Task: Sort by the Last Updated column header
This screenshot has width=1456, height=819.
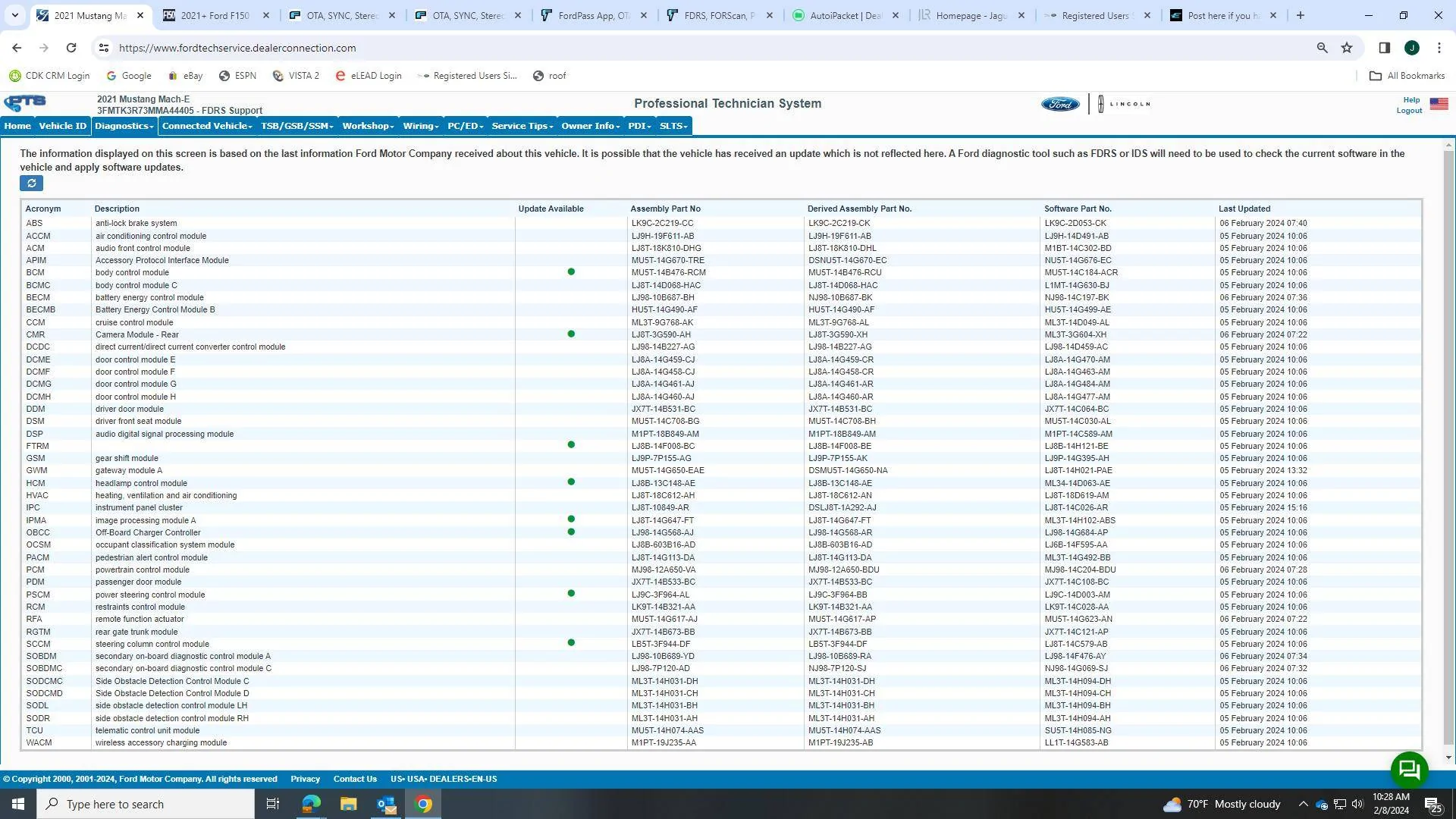Action: (x=1244, y=209)
